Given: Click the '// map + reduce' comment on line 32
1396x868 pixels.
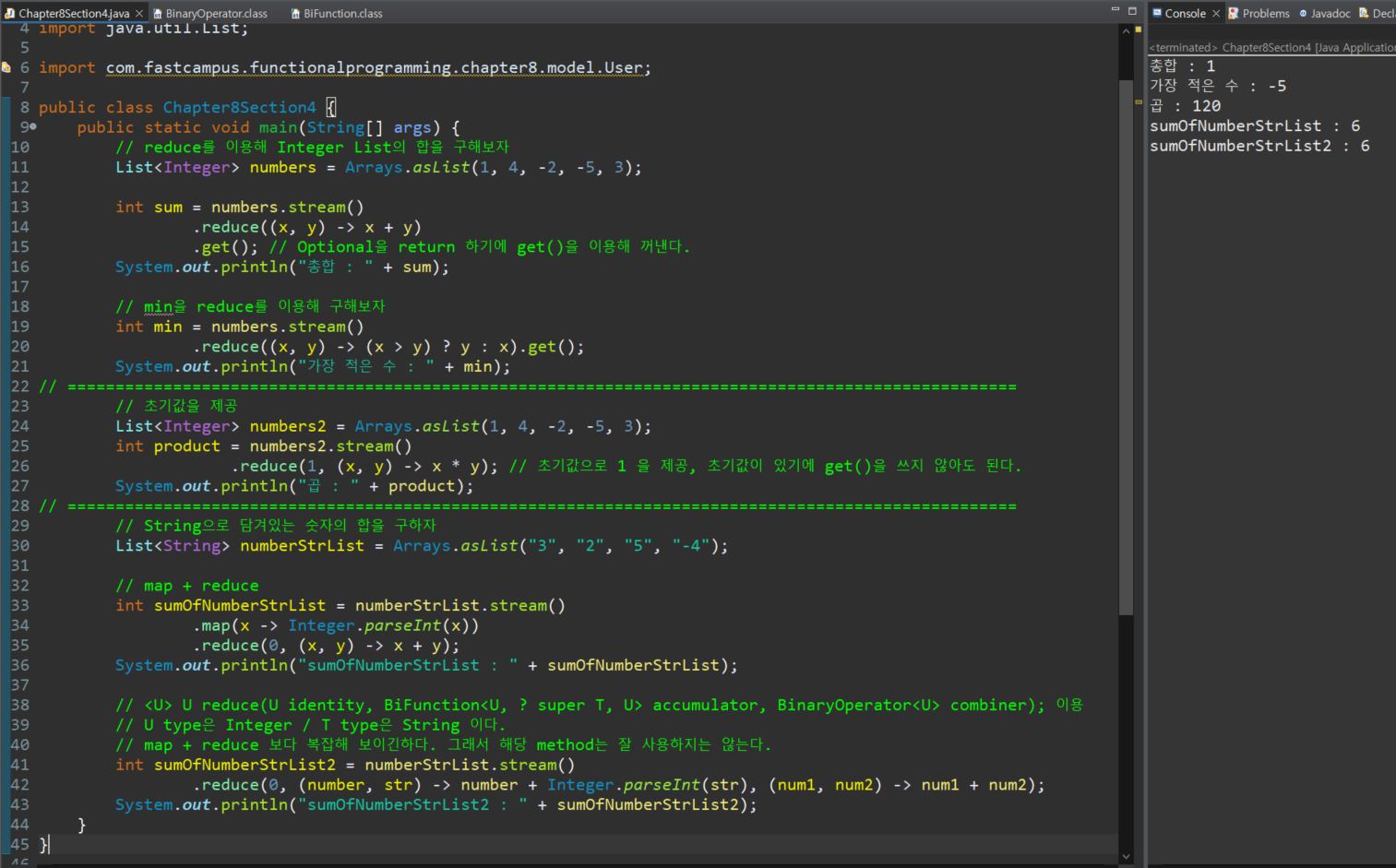Looking at the screenshot, I should pos(187,585).
